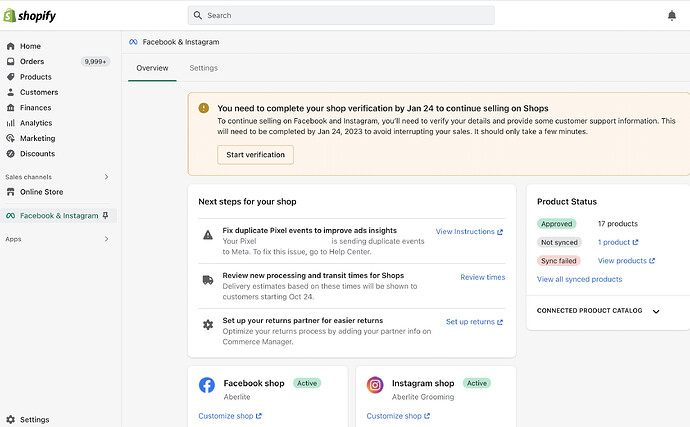This screenshot has height=427, width=690.
Task: Click the Meta logo in page header
Action: pyautogui.click(x=133, y=42)
